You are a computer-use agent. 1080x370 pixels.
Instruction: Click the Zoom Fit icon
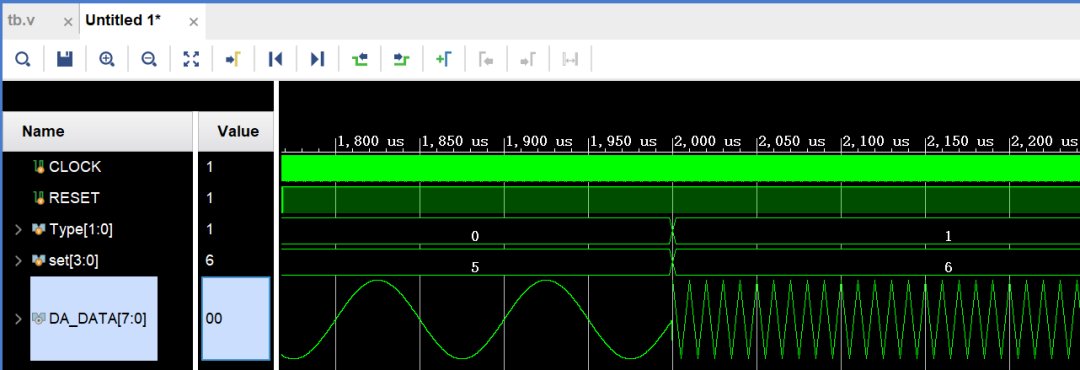click(191, 60)
